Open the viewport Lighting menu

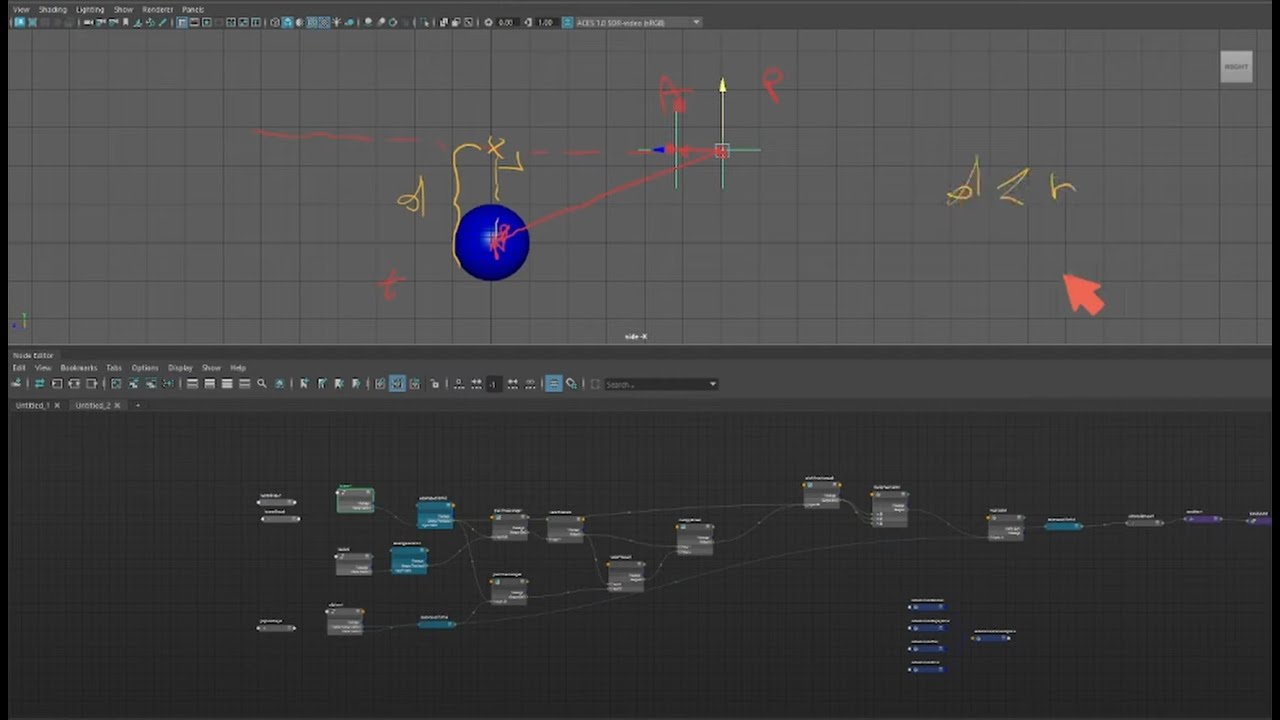point(90,9)
